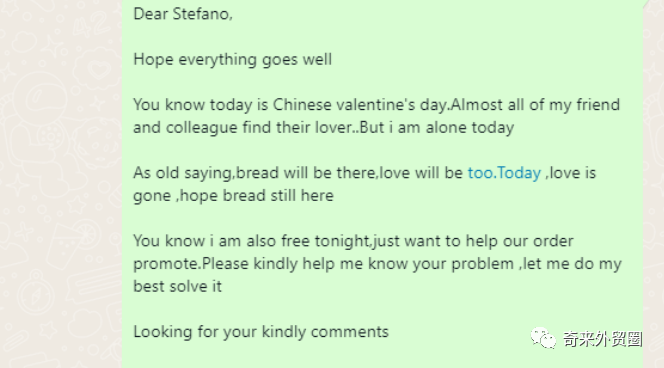Click the name "Stefano" in the greeting

point(202,14)
